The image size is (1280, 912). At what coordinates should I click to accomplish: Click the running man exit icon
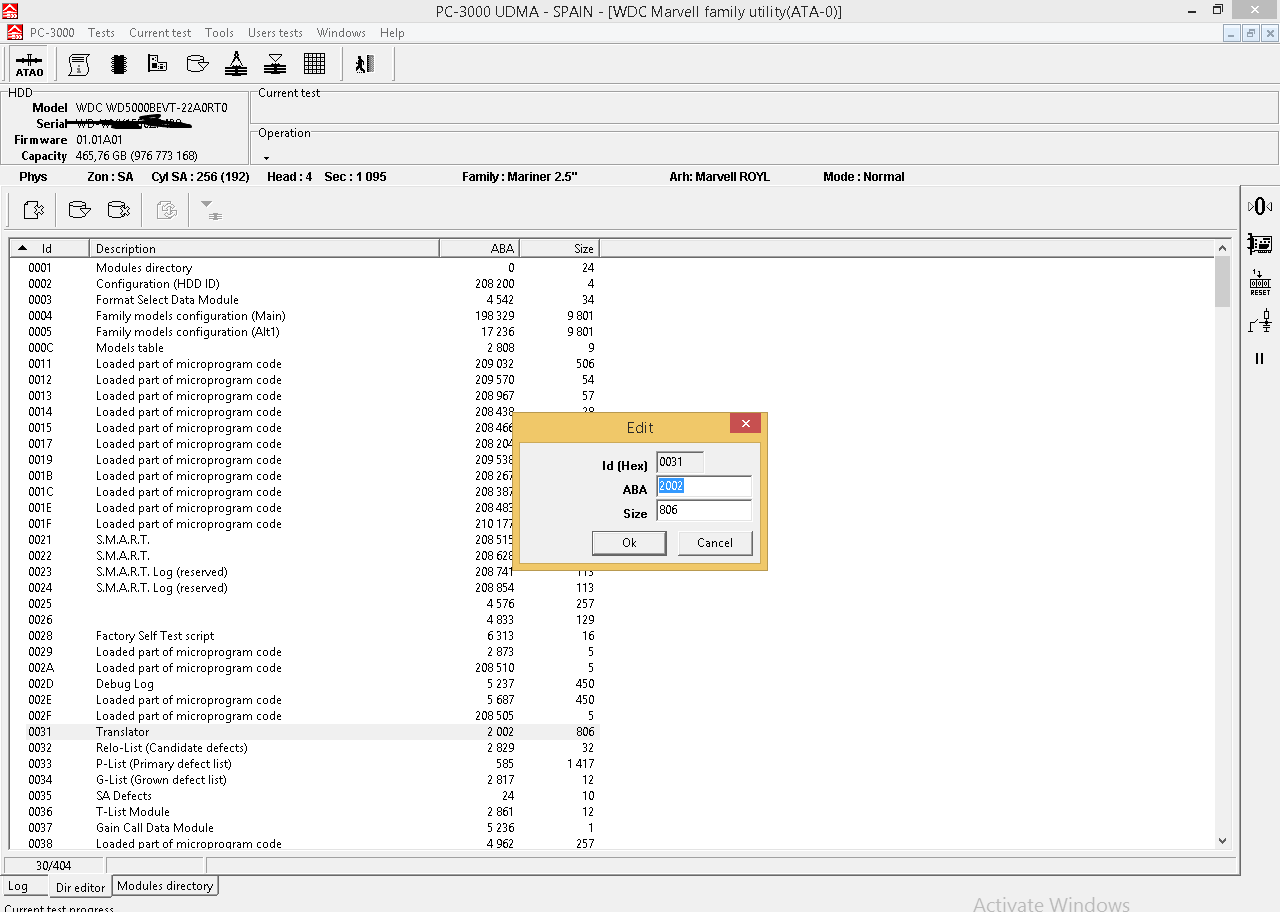[364, 65]
